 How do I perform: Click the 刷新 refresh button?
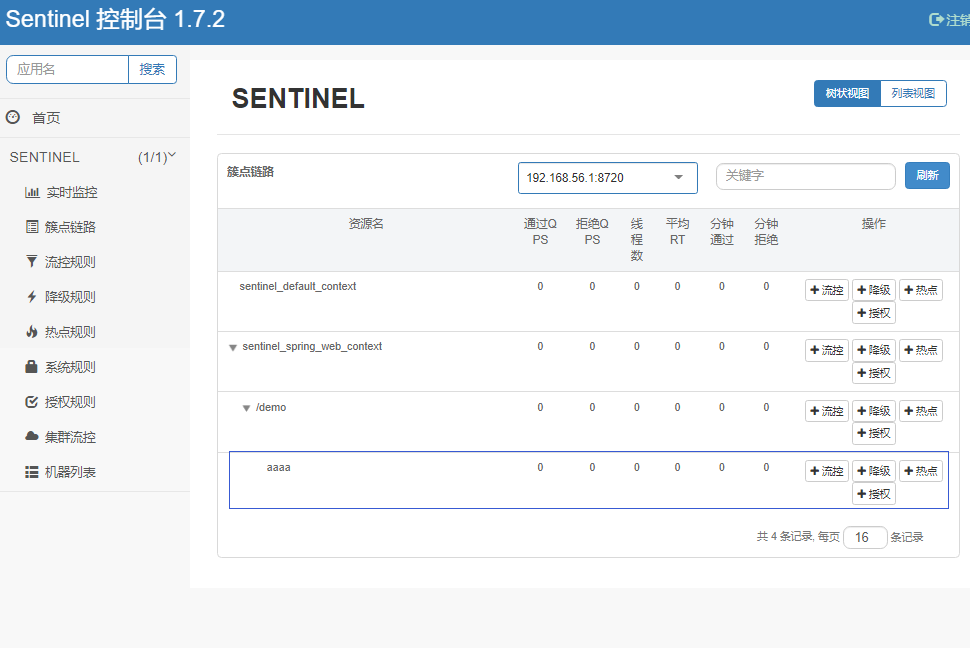tap(927, 175)
